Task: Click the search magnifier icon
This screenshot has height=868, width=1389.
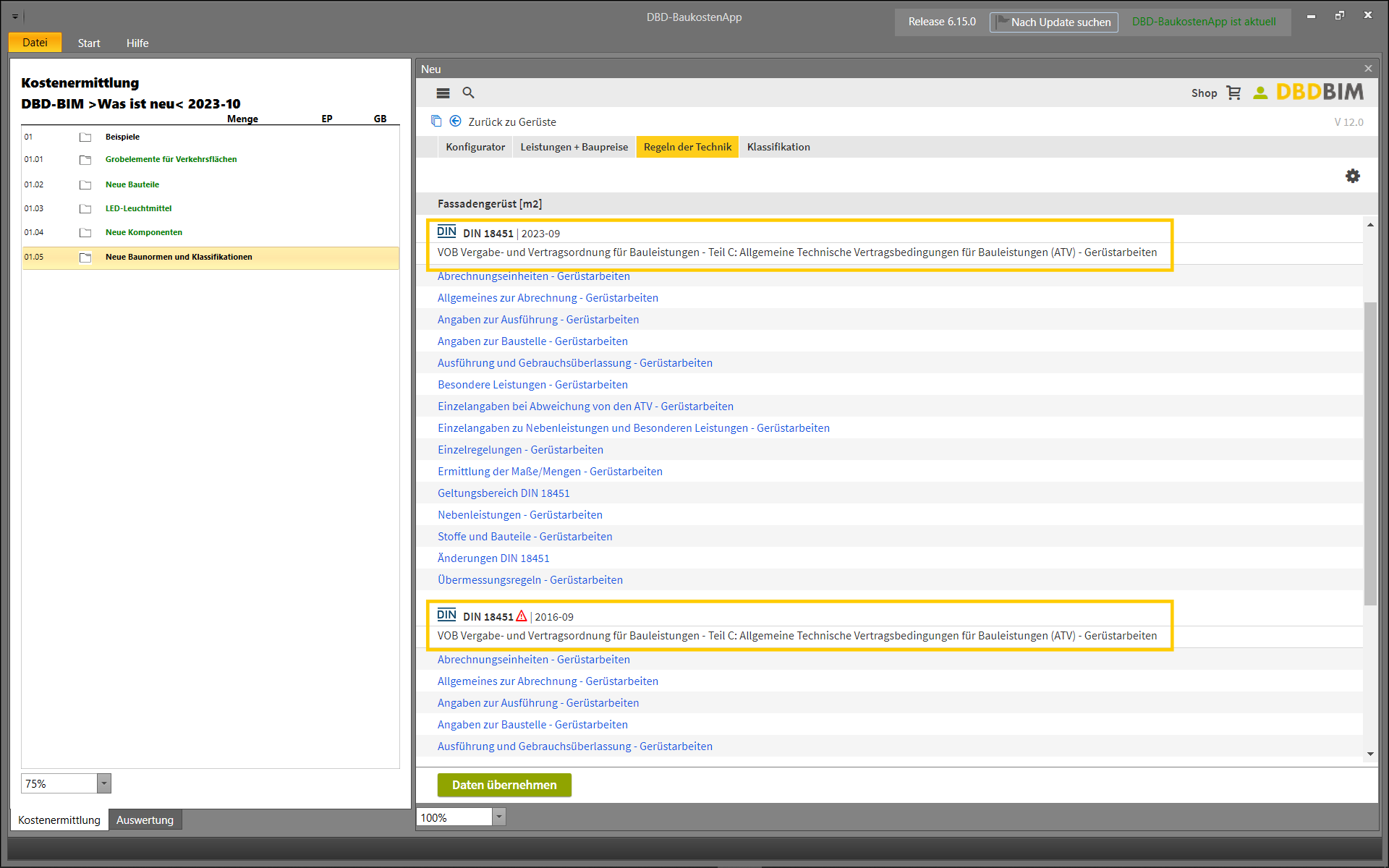Action: pyautogui.click(x=468, y=93)
